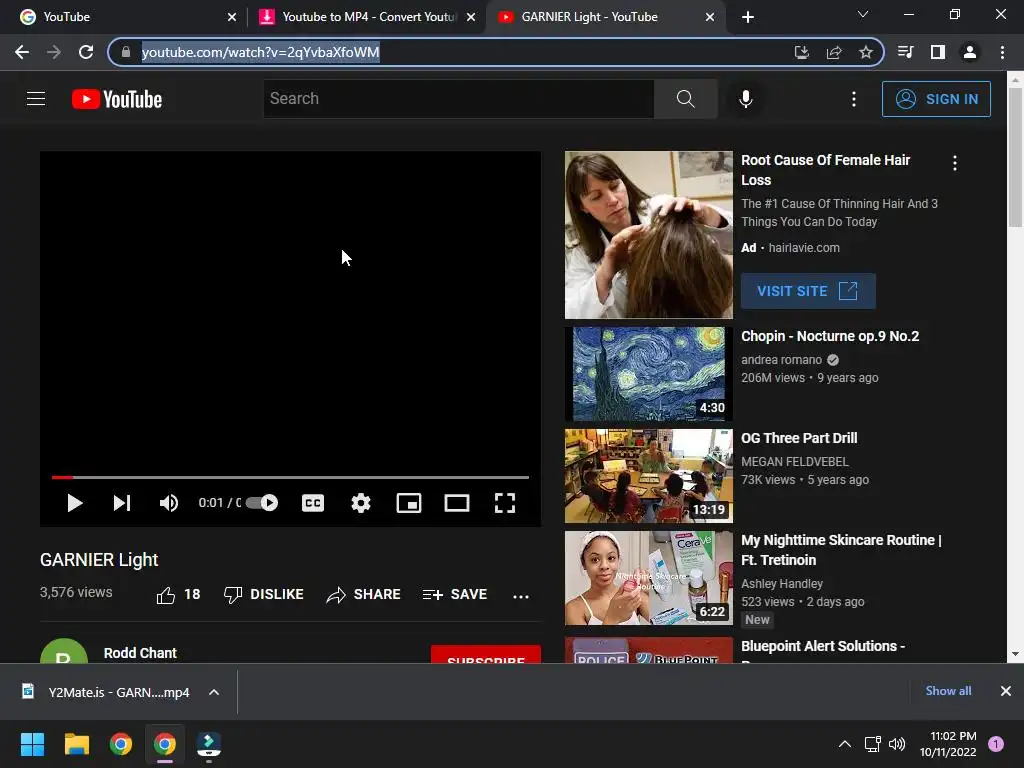Image resolution: width=1024 pixels, height=768 pixels.
Task: Open a new browser tab
Action: (748, 17)
